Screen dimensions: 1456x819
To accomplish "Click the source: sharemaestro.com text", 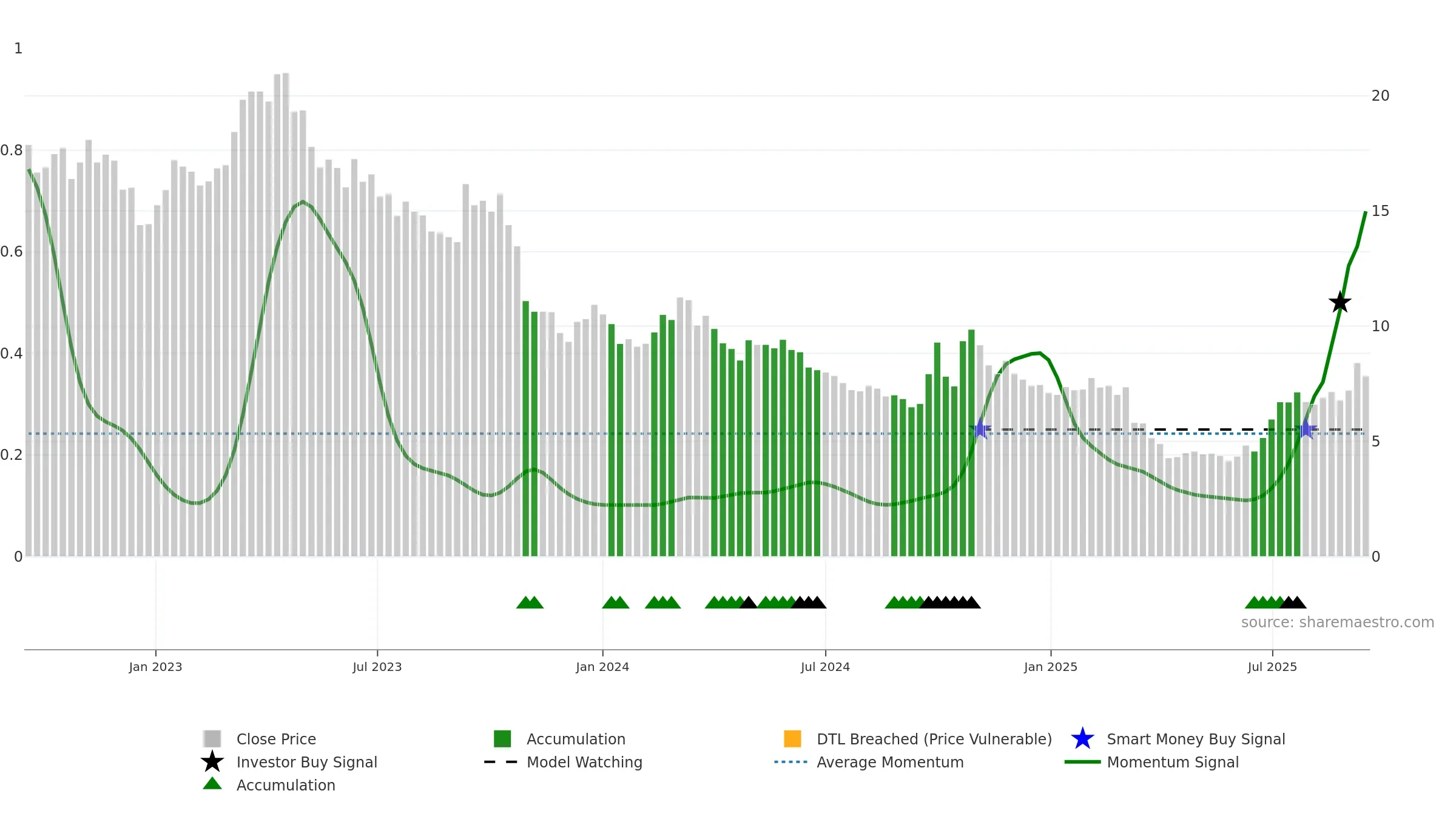I will tap(1337, 622).
